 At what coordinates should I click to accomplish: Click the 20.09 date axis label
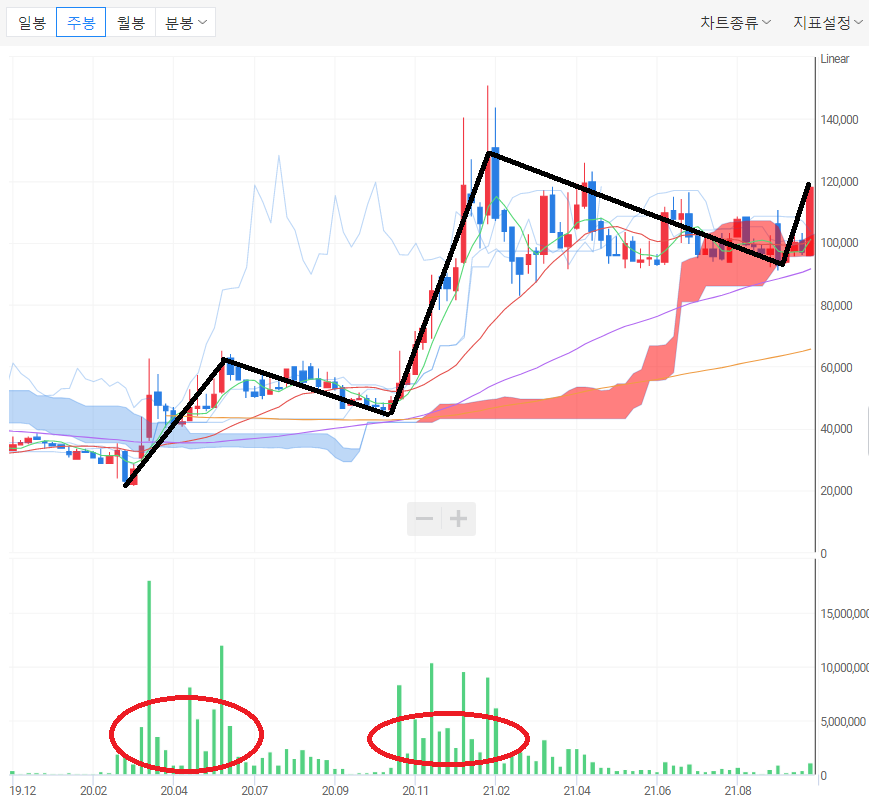pos(335,791)
